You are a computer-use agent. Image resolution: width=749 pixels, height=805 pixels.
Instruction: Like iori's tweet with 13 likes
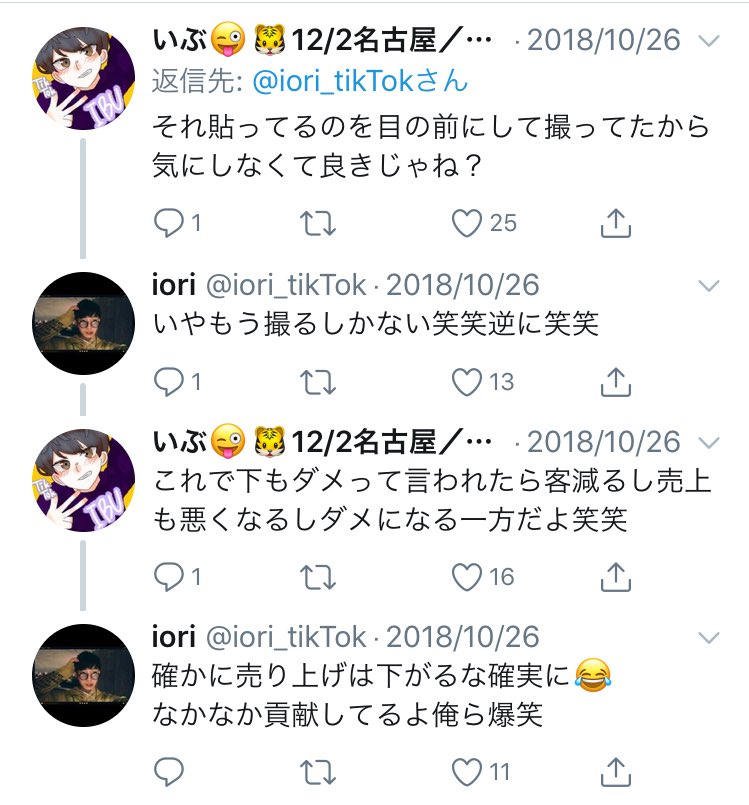click(468, 380)
